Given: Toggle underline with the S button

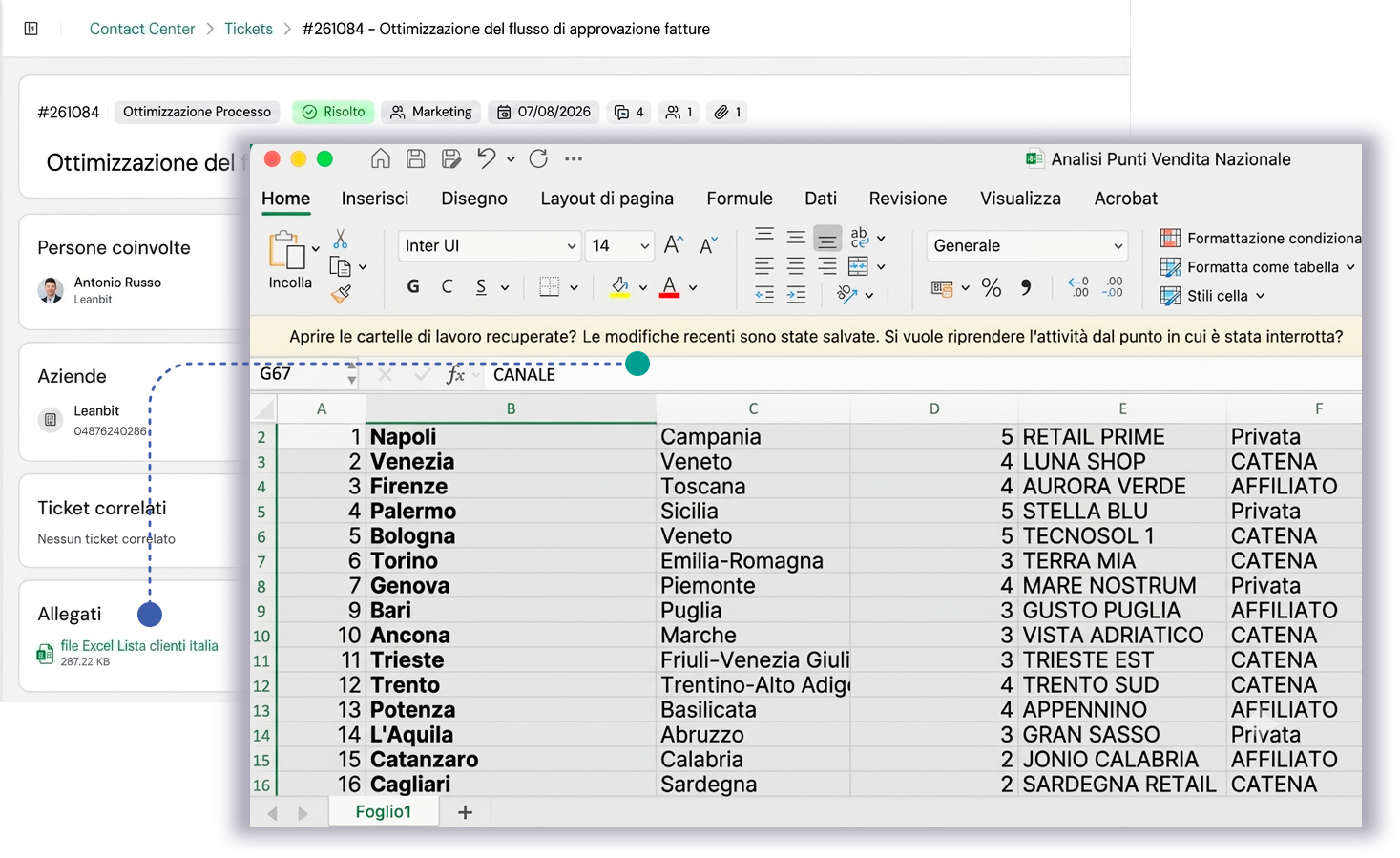Looking at the screenshot, I should point(481,286).
